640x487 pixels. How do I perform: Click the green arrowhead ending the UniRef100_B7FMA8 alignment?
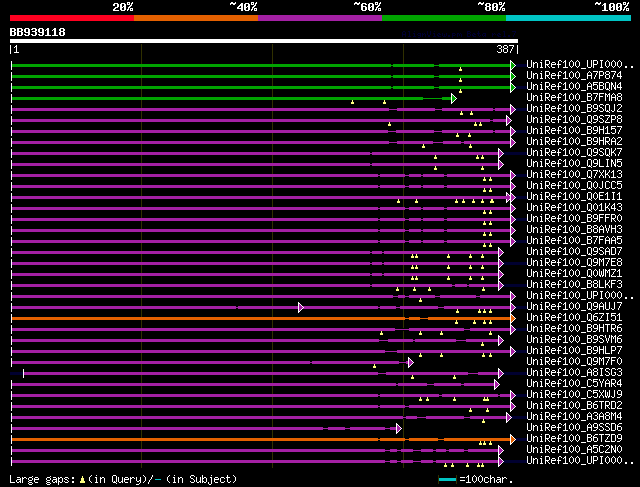click(454, 98)
